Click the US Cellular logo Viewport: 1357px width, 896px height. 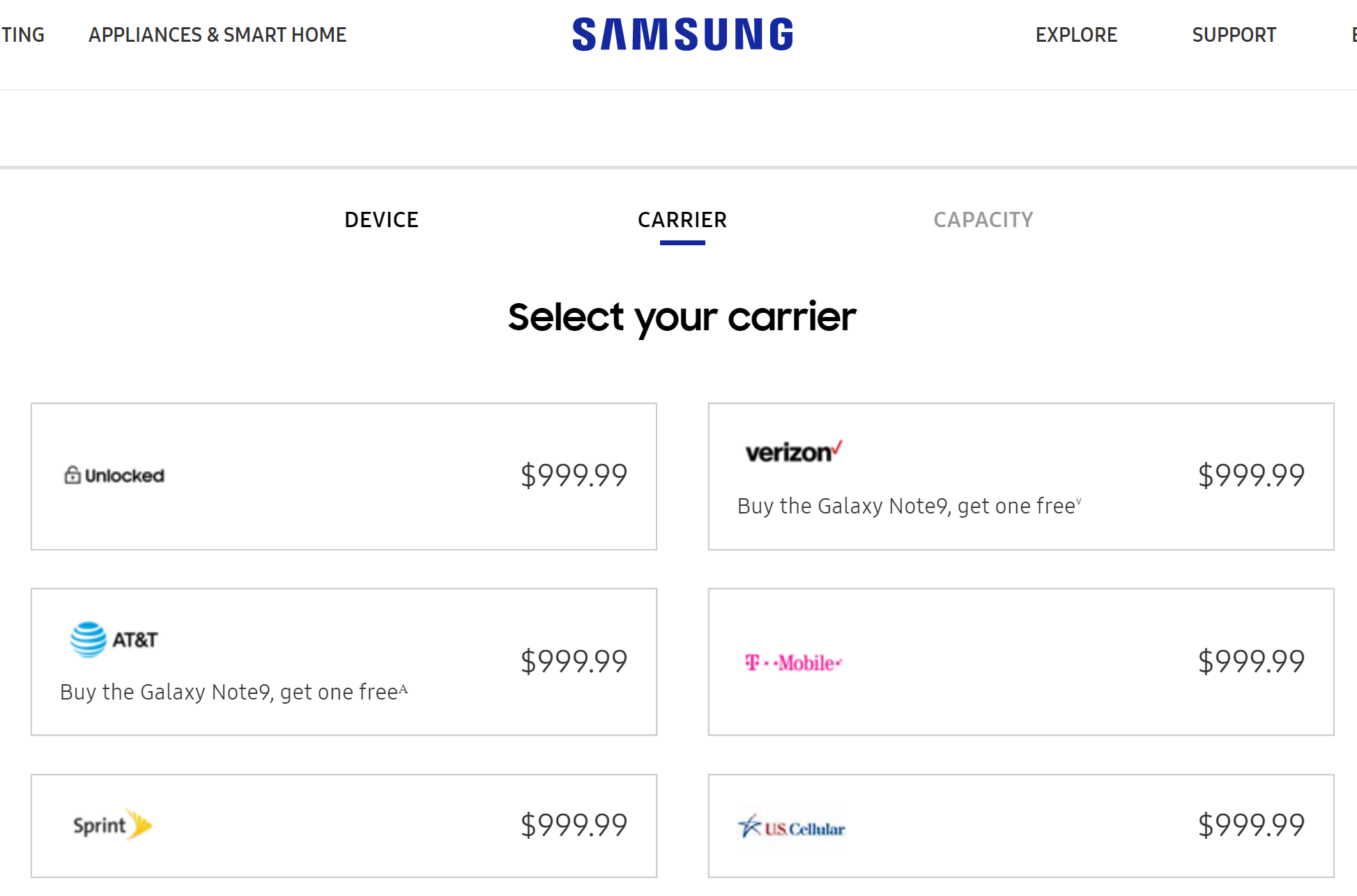click(791, 828)
